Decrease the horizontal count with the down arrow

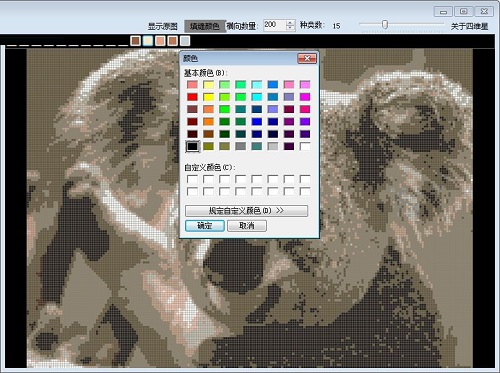pyautogui.click(x=290, y=28)
